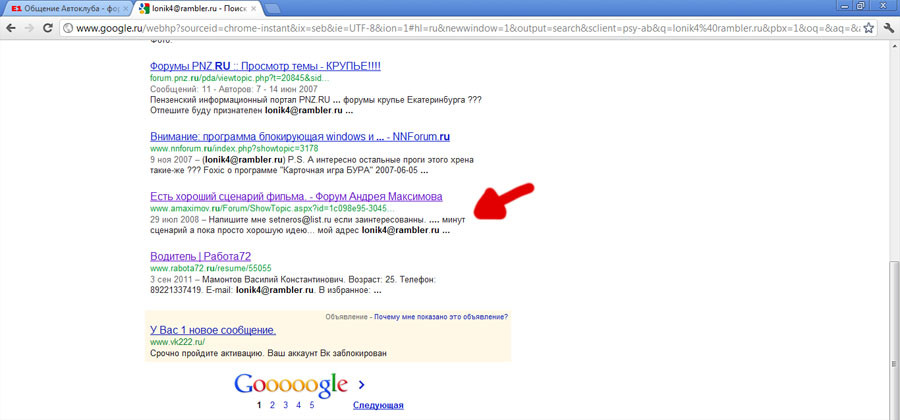900x420 pixels.
Task: Select the Ionik4@rambler.ru Поиск tab
Action: click(196, 9)
